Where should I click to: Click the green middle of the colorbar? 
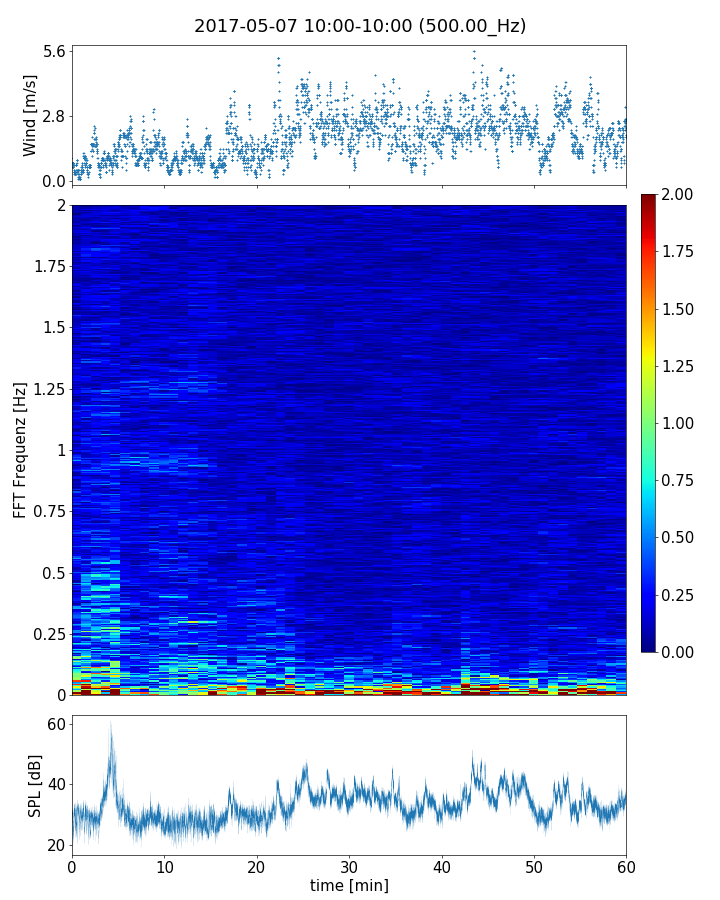(649, 423)
